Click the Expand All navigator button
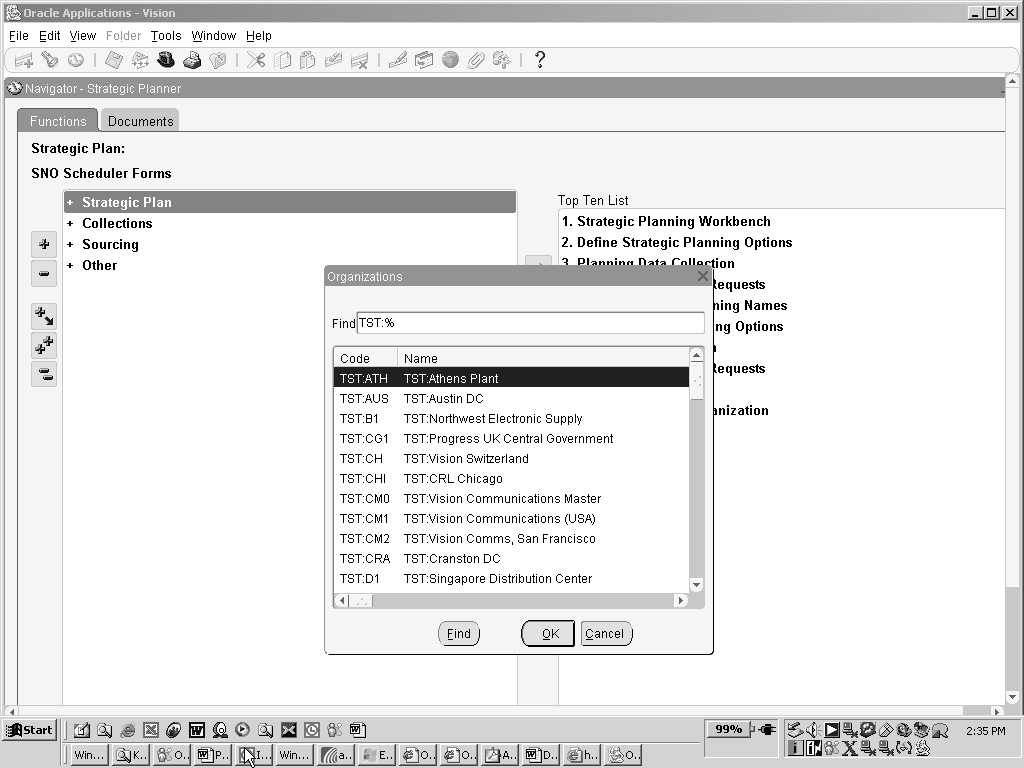Screen dimensions: 1024x768 pos(44,345)
